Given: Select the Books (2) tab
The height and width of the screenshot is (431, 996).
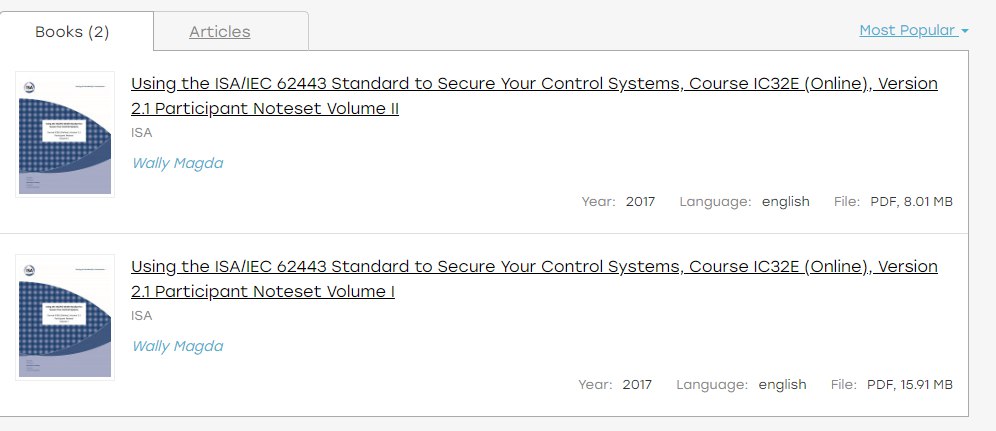Looking at the screenshot, I should (x=72, y=31).
